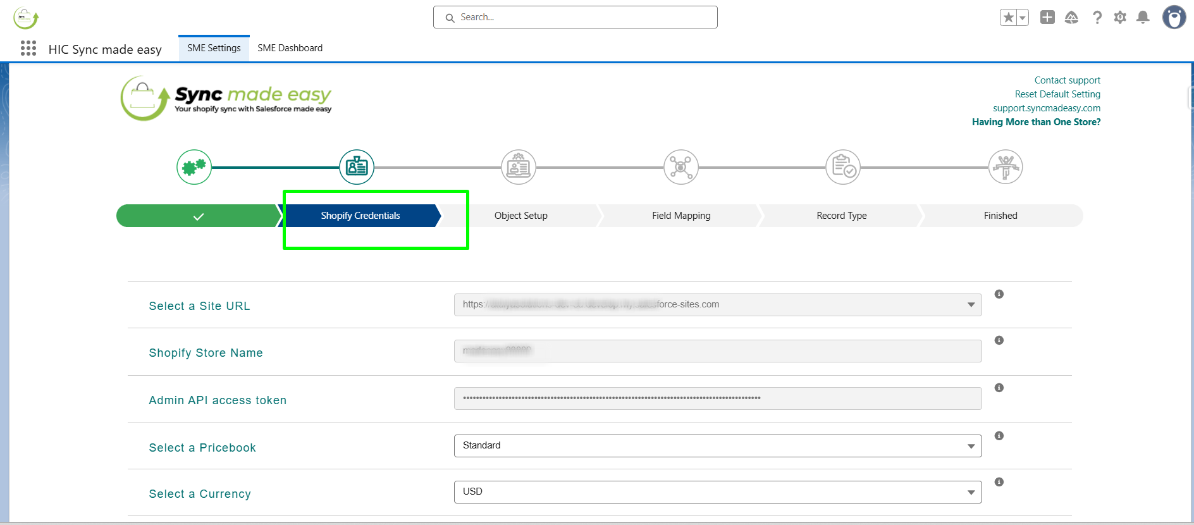The height and width of the screenshot is (525, 1194).
Task: Select the Shopify Credentials step
Action: [362, 216]
